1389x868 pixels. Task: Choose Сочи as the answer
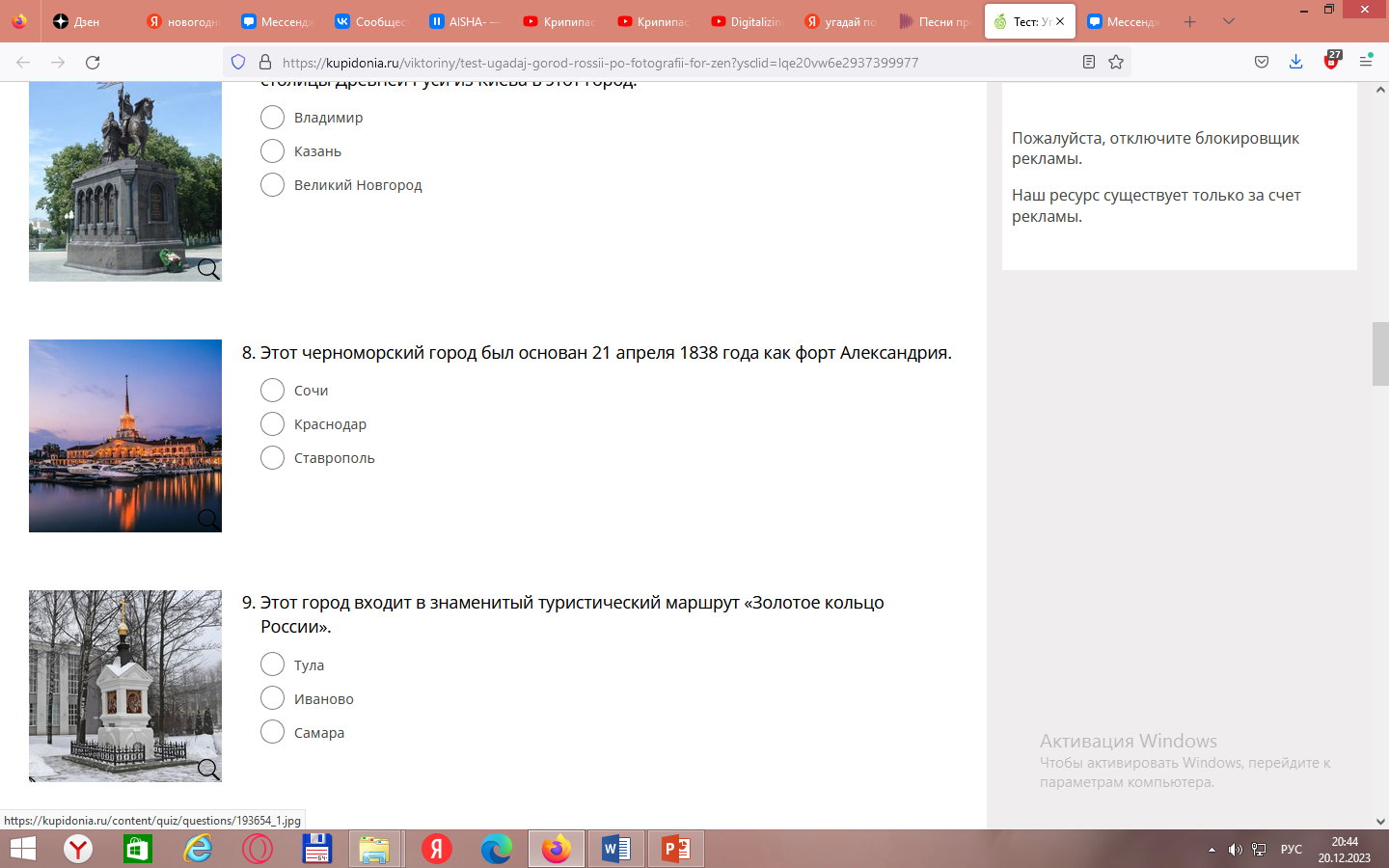[273, 391]
